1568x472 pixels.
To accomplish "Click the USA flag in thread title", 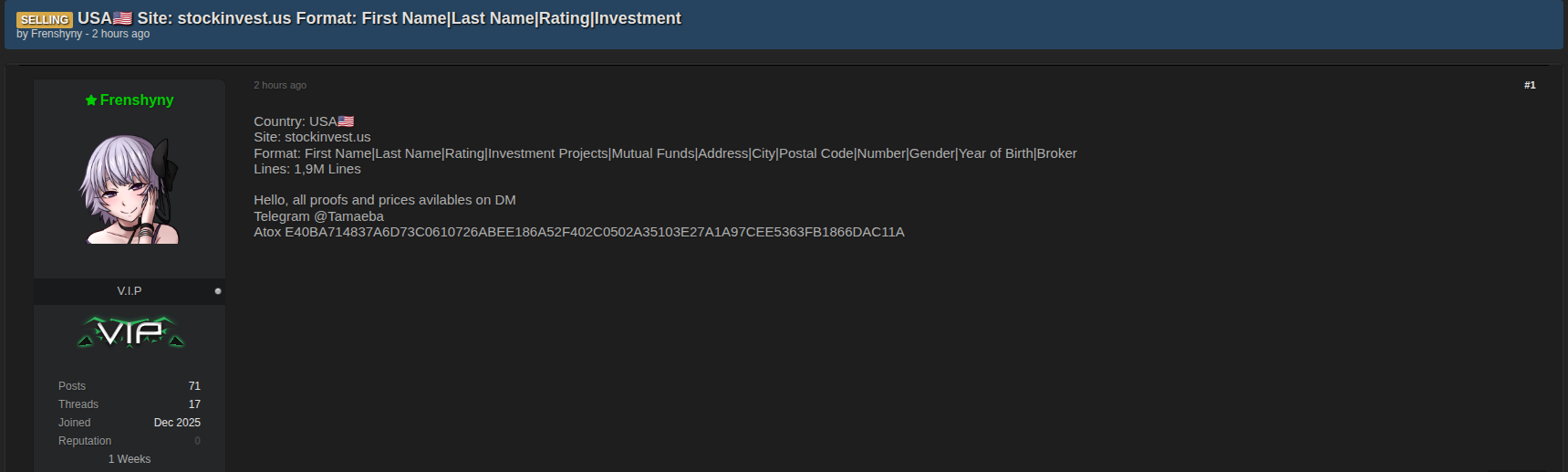I will (x=123, y=18).
